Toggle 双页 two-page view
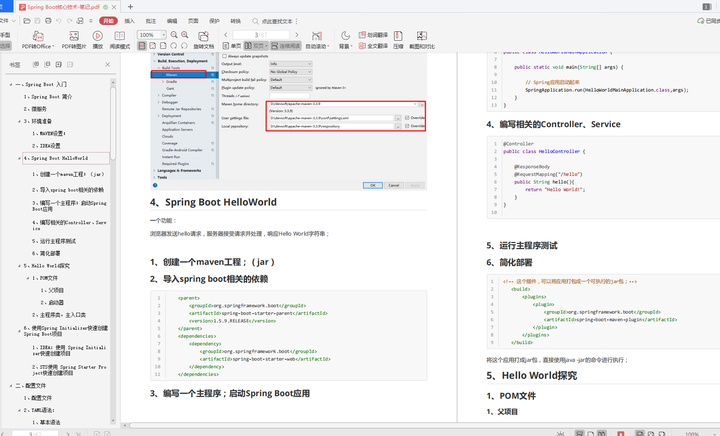720x436 pixels. 256,46
